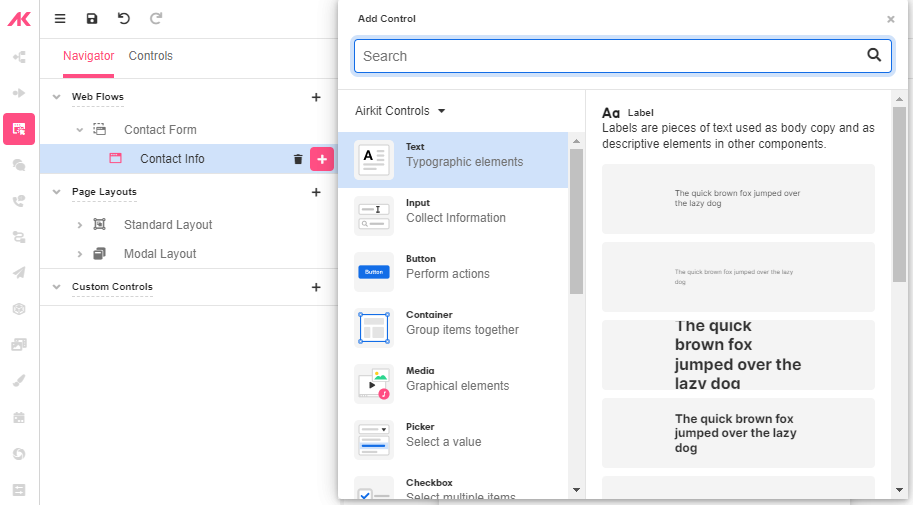This screenshot has height=505, width=913.
Task: Open the arrow-shaped sidebar icon below connections
Action: point(19,93)
